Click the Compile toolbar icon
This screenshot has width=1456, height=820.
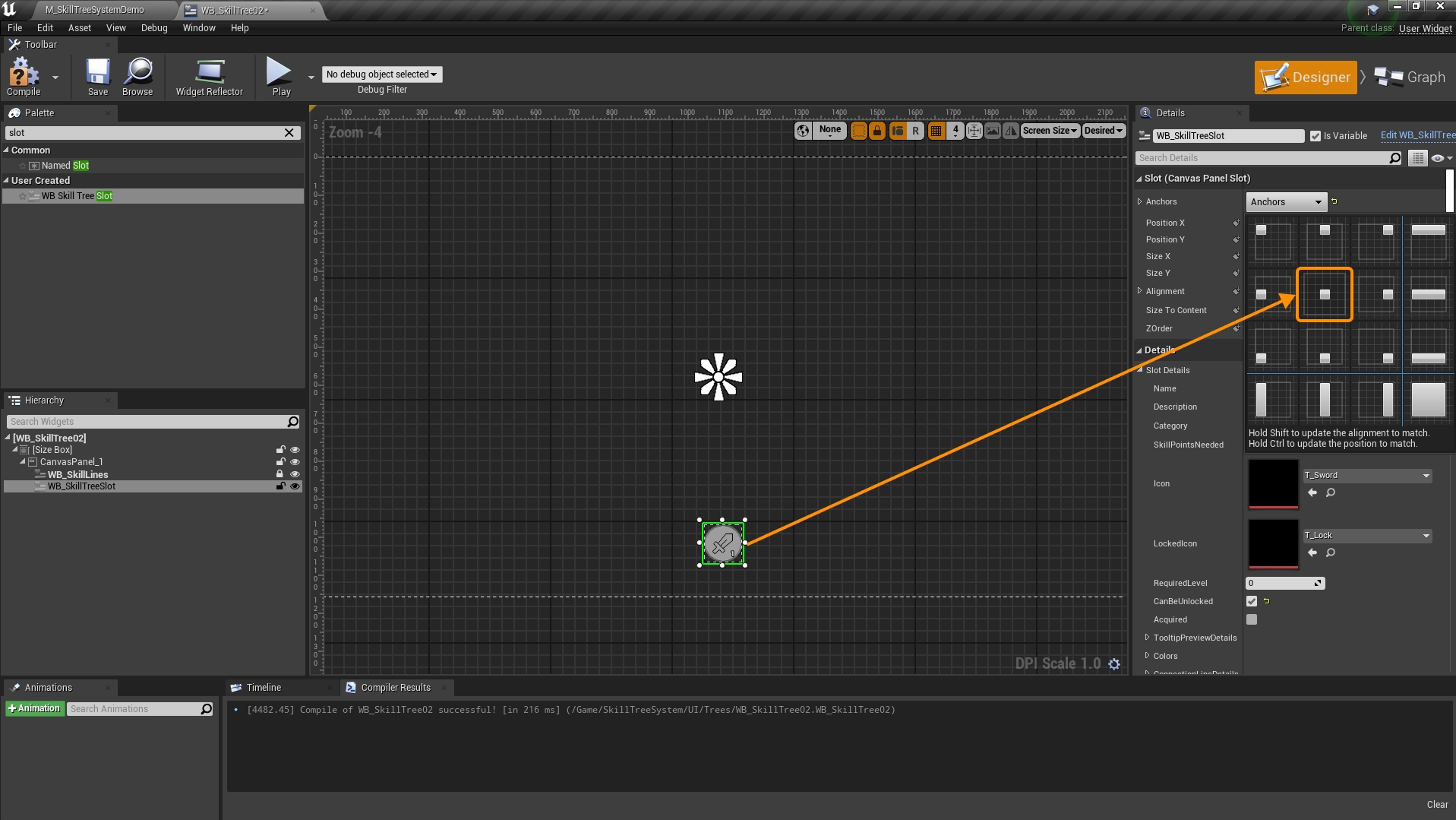24,76
